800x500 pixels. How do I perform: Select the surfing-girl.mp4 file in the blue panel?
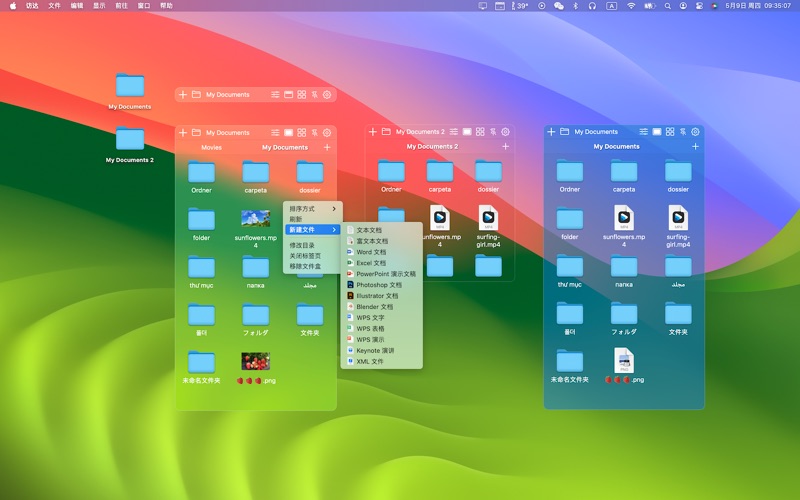click(x=678, y=218)
